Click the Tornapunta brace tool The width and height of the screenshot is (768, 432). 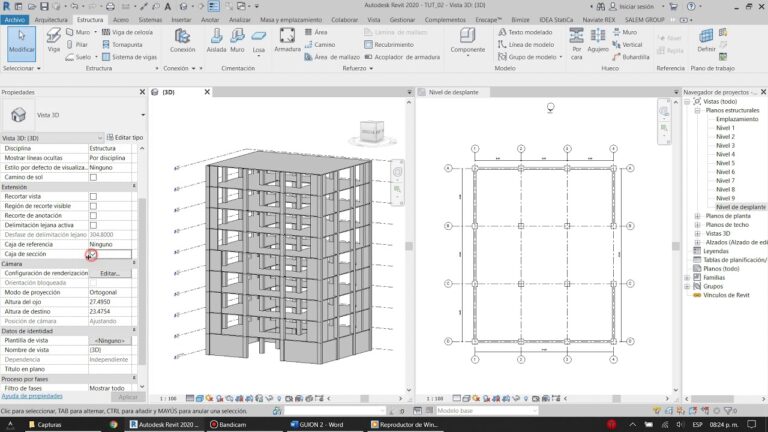pos(122,45)
